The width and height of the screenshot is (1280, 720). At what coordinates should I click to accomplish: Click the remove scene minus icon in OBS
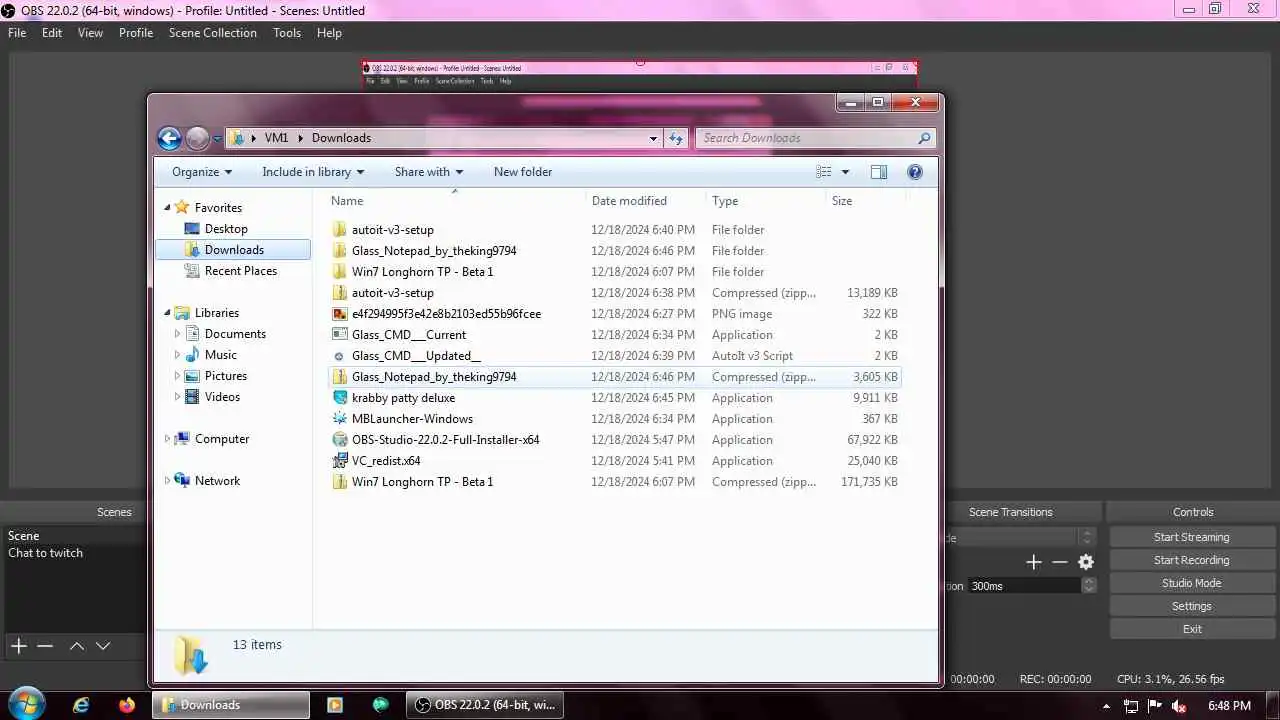45,646
